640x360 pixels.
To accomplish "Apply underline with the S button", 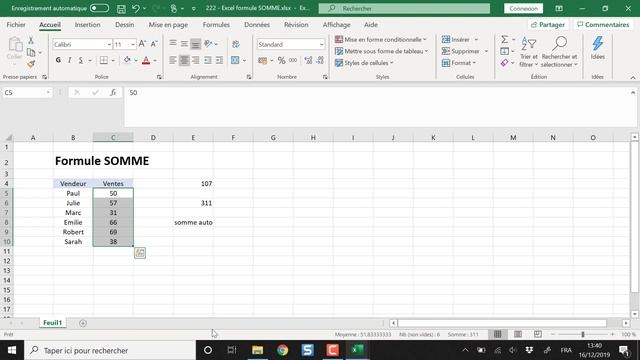I will click(80, 60).
